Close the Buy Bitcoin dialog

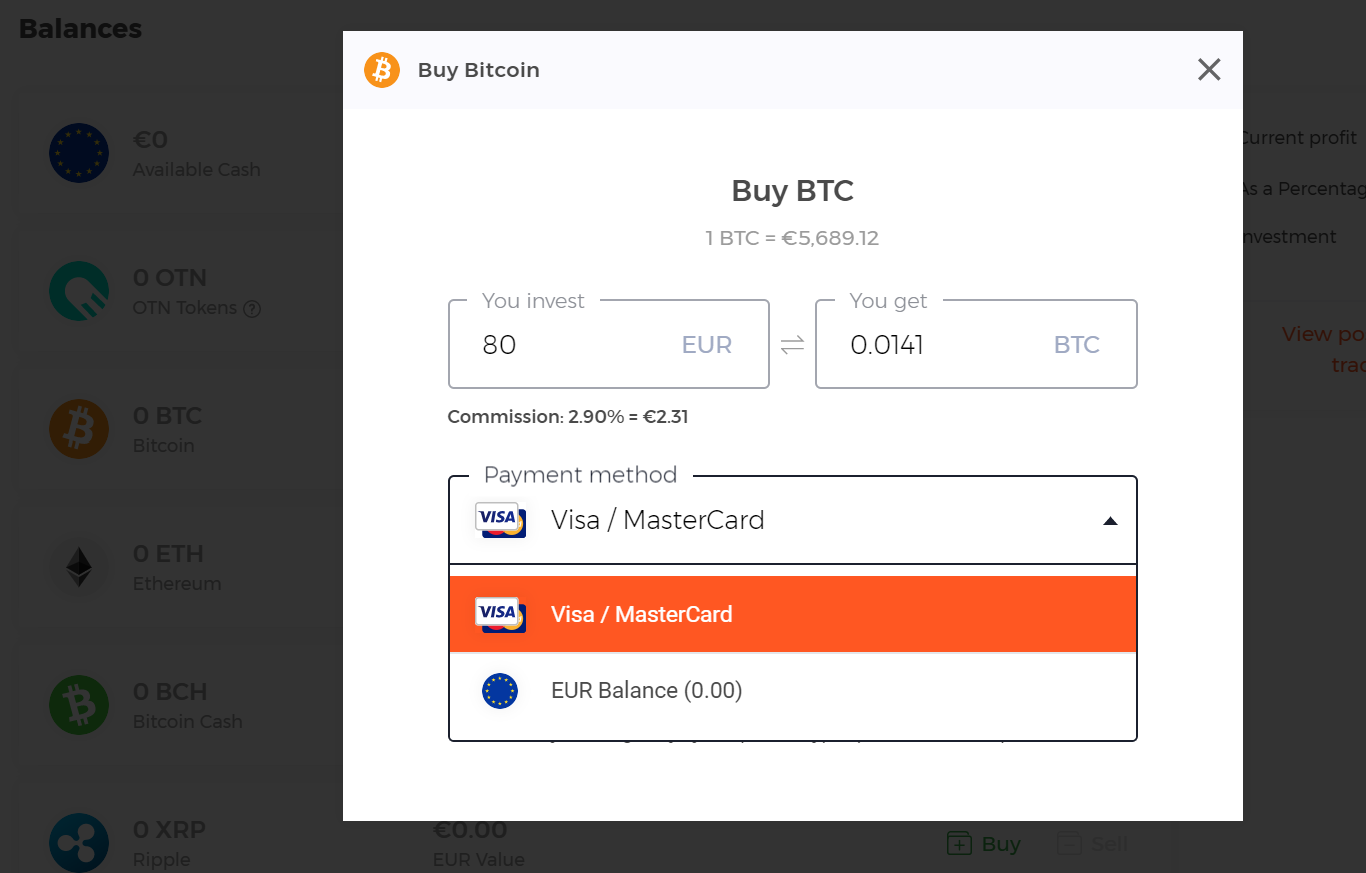1209,69
